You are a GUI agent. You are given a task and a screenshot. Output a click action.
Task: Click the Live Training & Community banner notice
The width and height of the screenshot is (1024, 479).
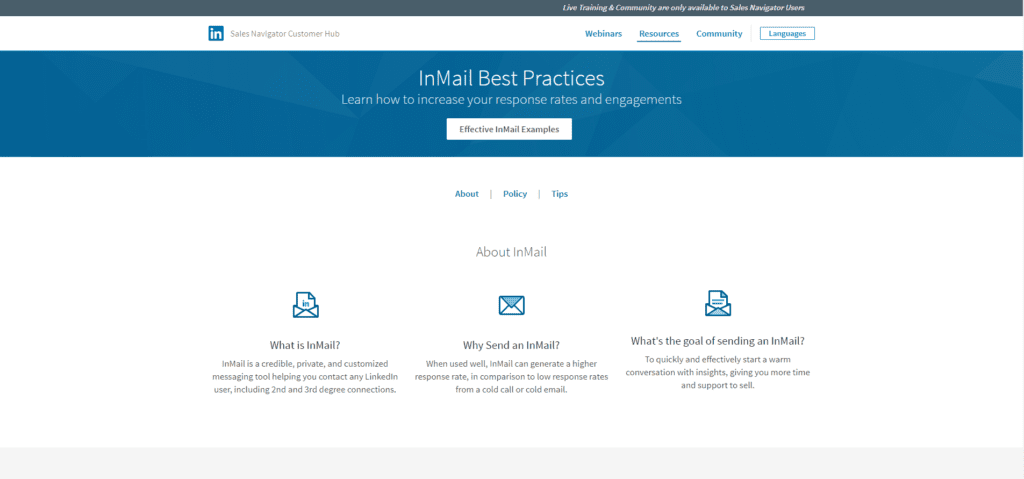click(684, 8)
